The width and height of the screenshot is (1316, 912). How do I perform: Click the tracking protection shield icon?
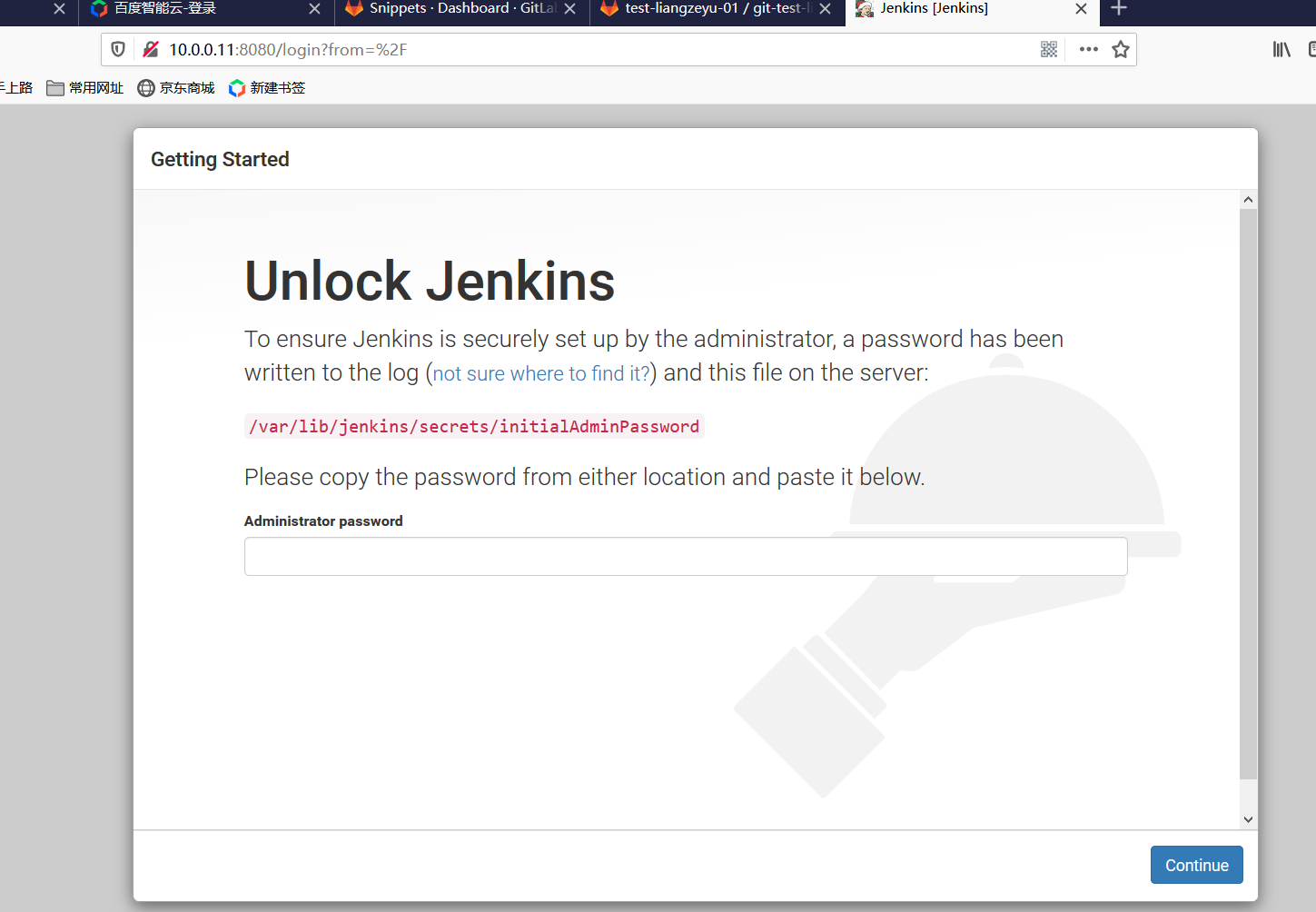click(118, 50)
